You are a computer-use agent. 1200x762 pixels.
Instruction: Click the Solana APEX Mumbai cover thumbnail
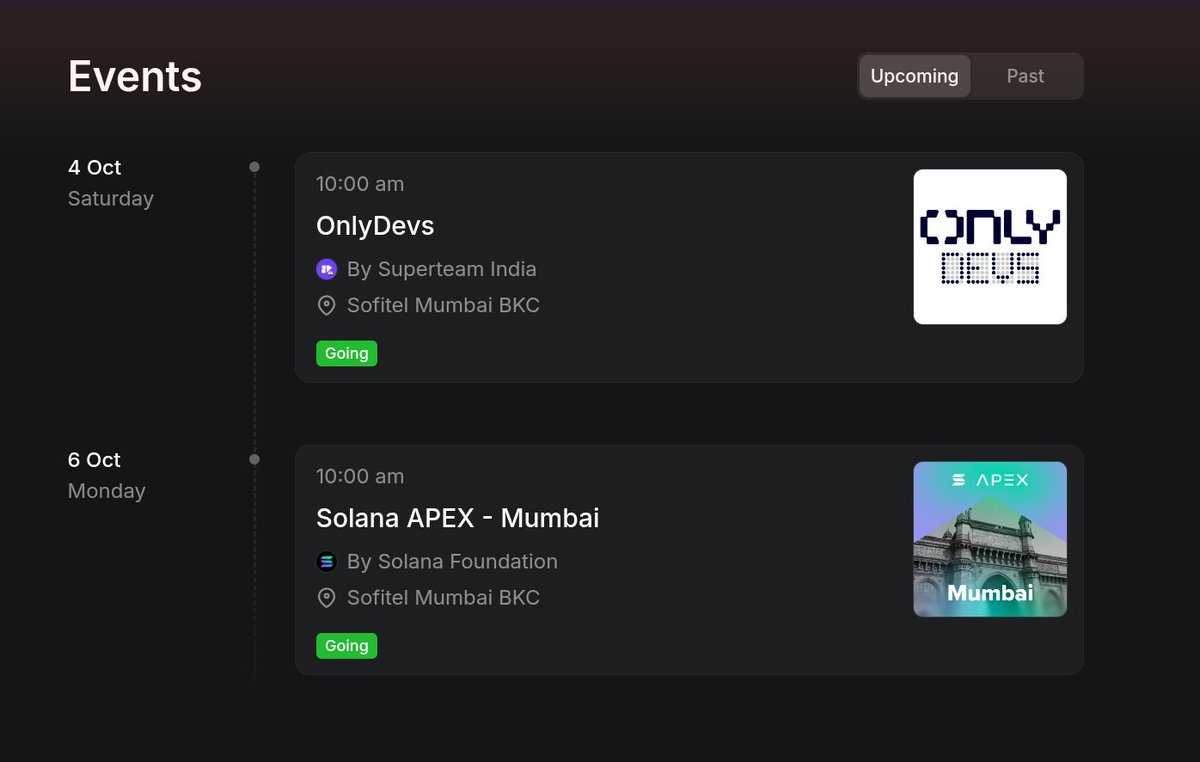[990, 539]
